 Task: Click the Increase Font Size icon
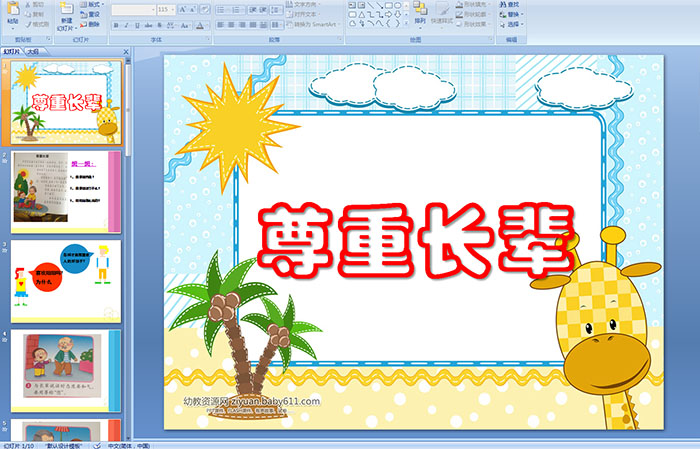[181, 9]
